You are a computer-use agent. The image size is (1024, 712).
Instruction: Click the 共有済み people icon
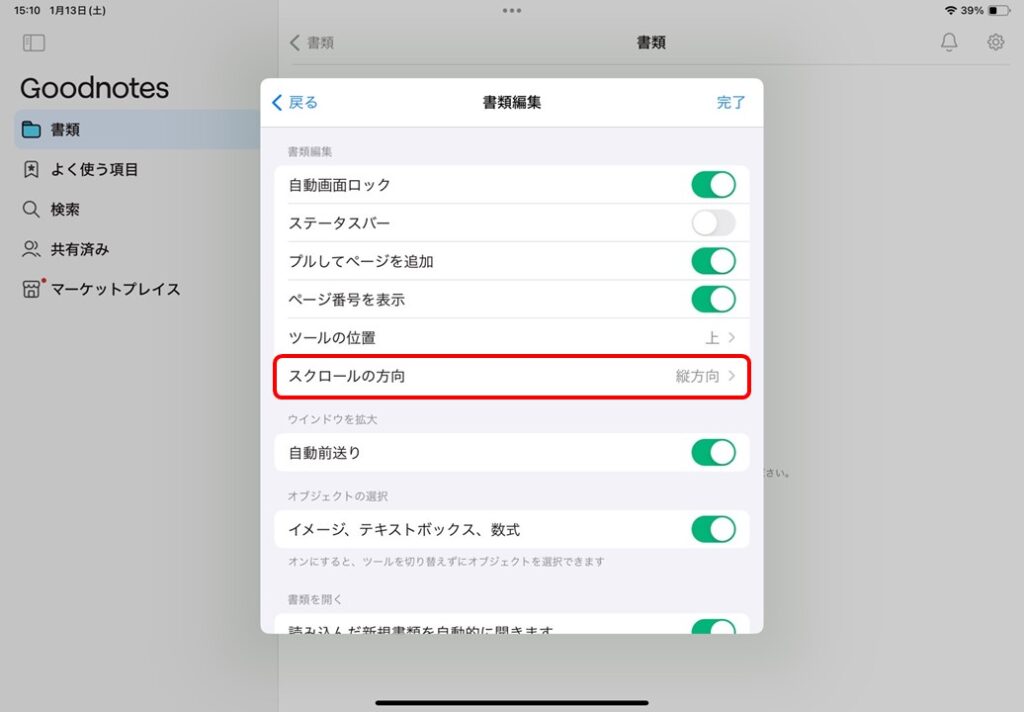[x=31, y=249]
